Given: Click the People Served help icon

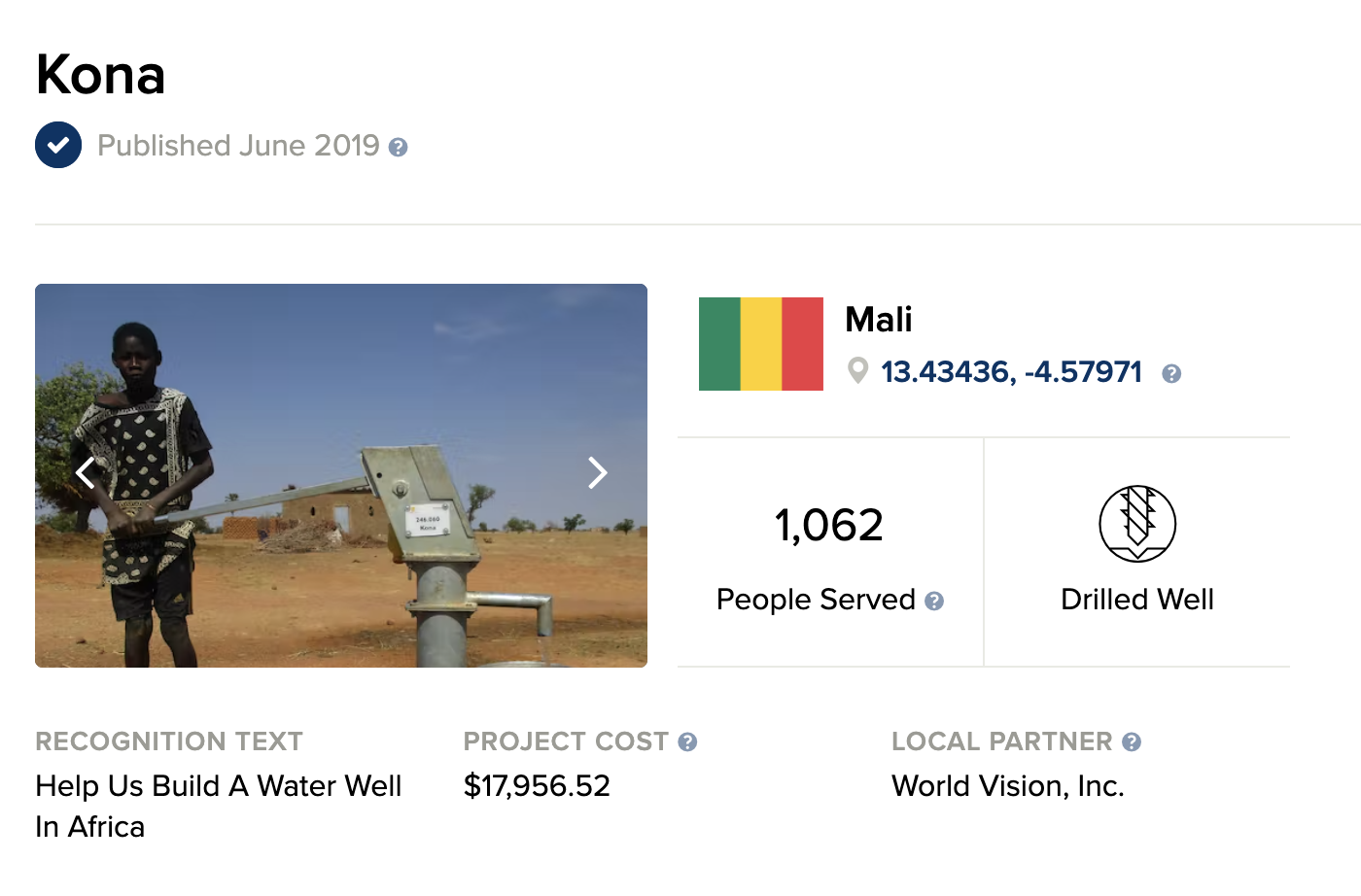Looking at the screenshot, I should (934, 602).
